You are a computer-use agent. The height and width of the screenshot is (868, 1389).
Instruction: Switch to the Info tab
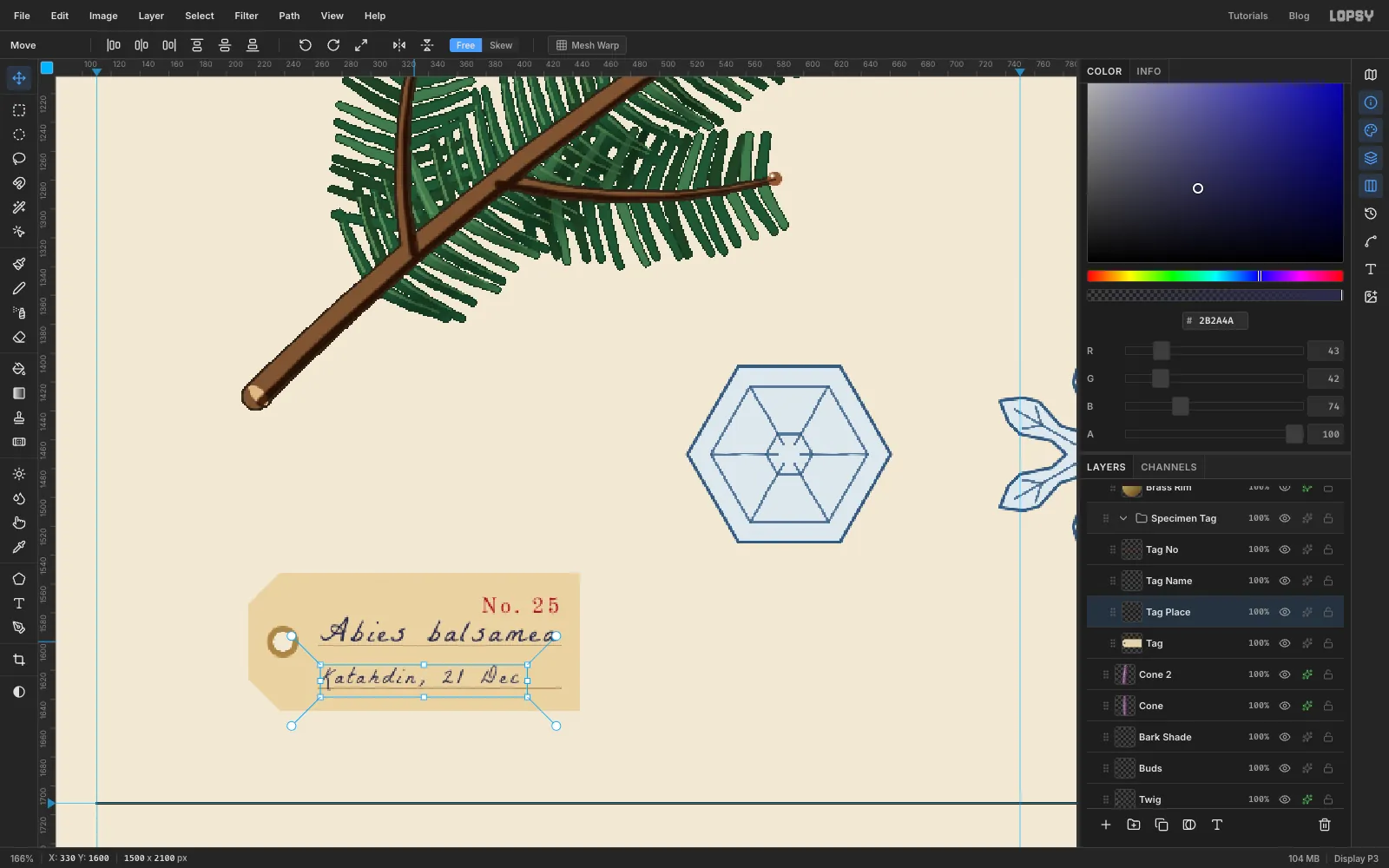pos(1149,71)
